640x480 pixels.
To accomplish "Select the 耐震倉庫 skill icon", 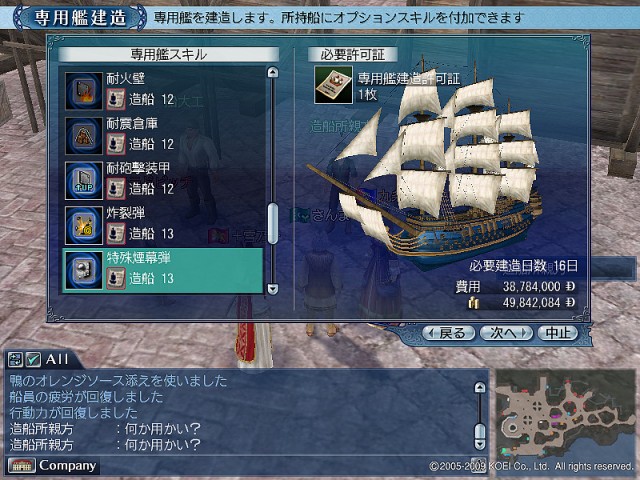I will pos(84,136).
